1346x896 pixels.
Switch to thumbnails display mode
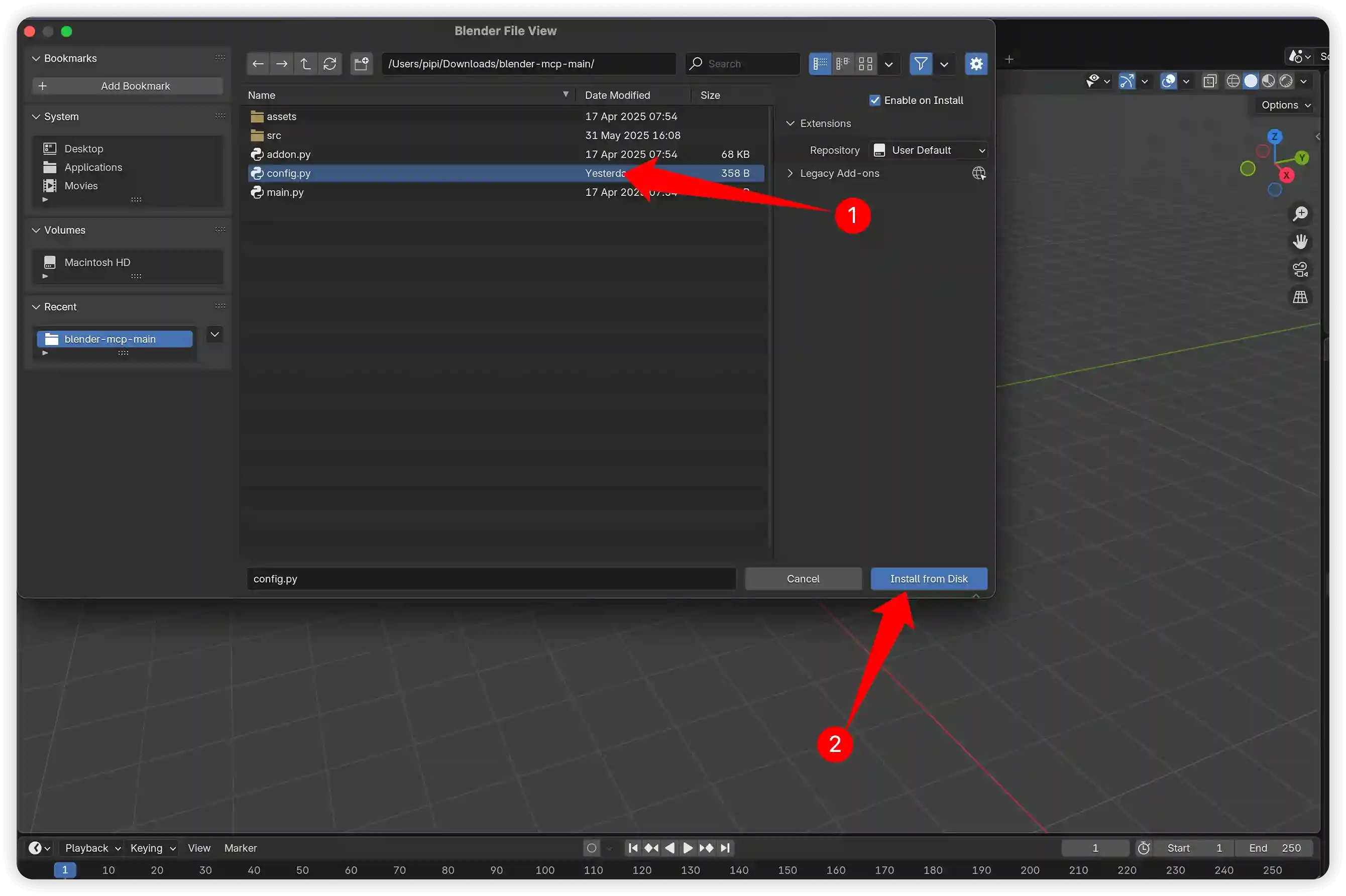865,63
